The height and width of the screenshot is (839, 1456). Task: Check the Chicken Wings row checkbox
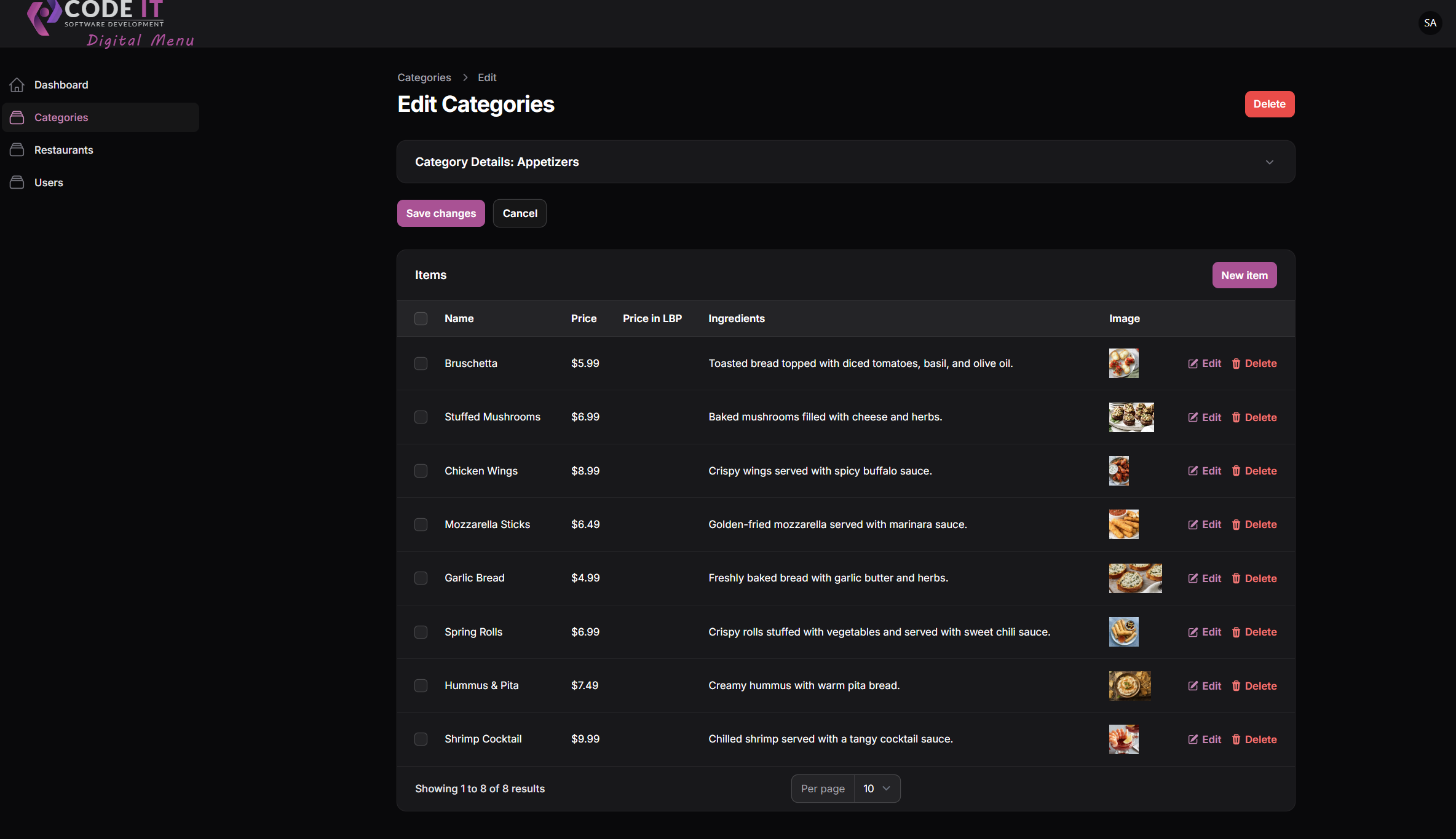pos(421,471)
